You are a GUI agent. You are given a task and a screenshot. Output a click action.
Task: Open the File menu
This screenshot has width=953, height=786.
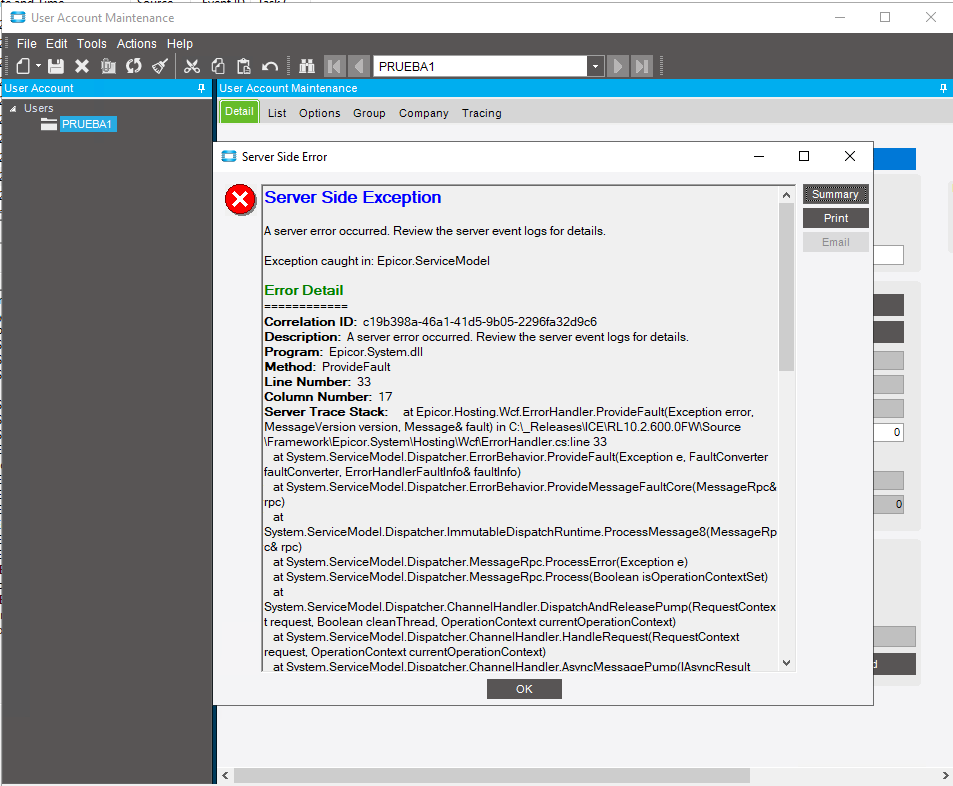(27, 44)
